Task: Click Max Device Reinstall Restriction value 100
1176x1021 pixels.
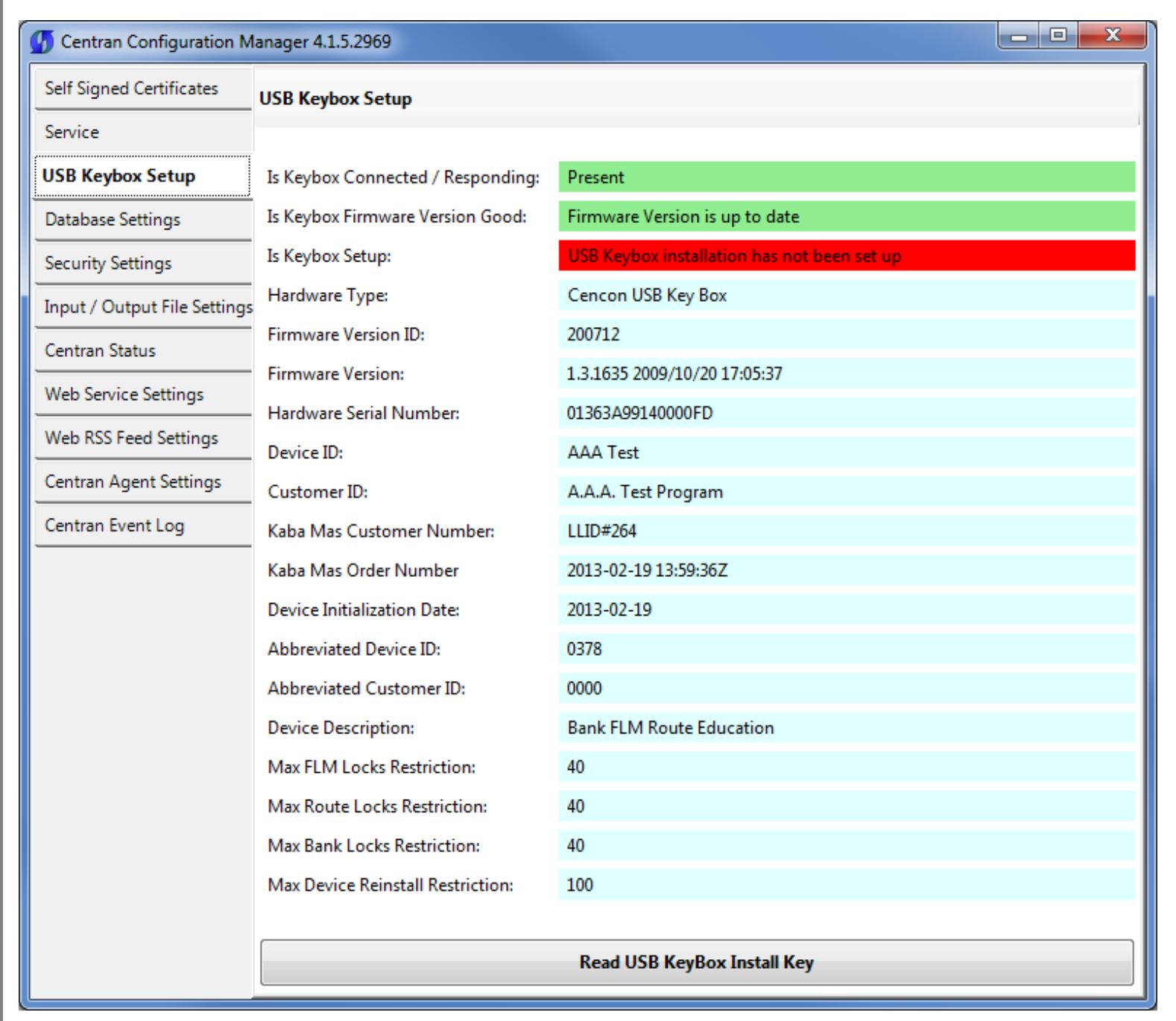Action: click(x=847, y=885)
